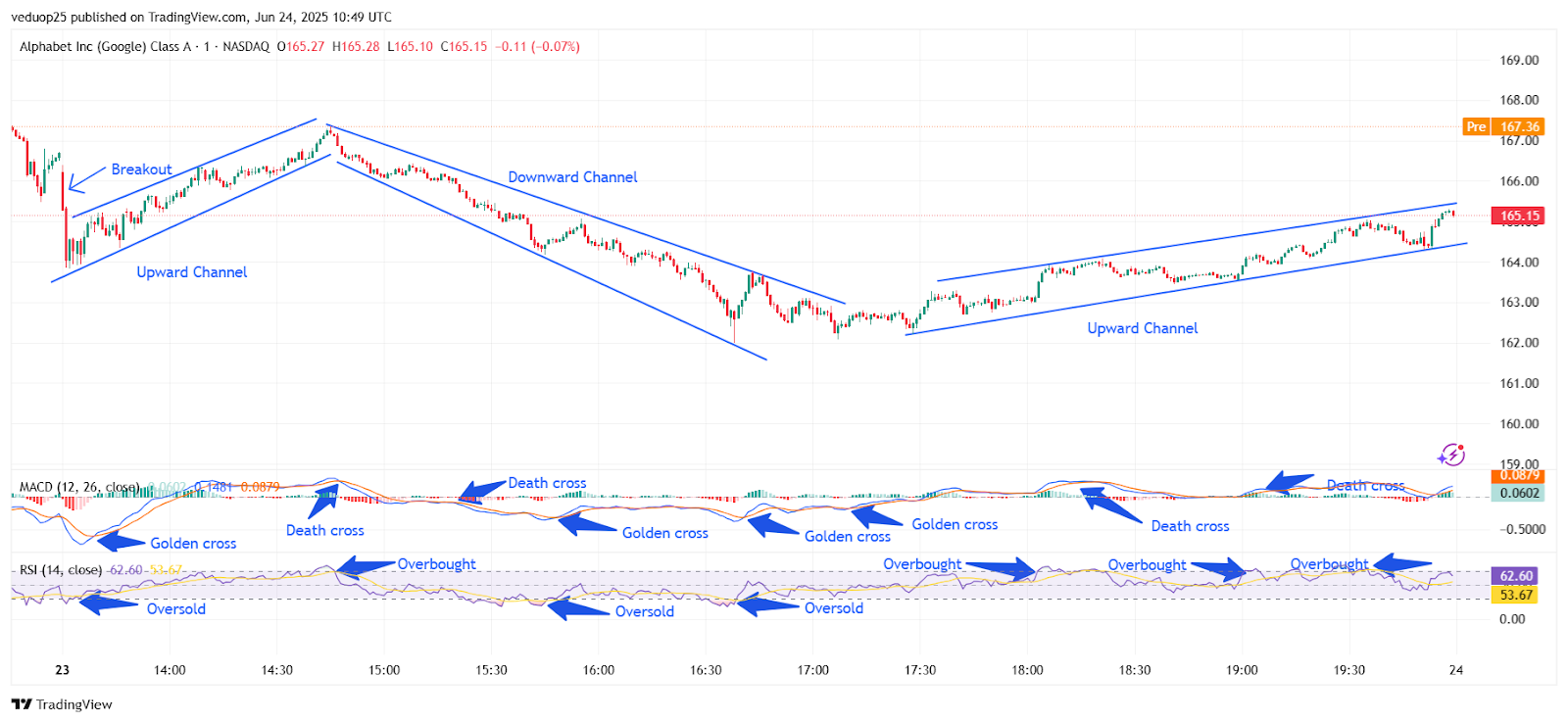
Task: Click the TradingView logo in the footer
Action: (x=62, y=704)
